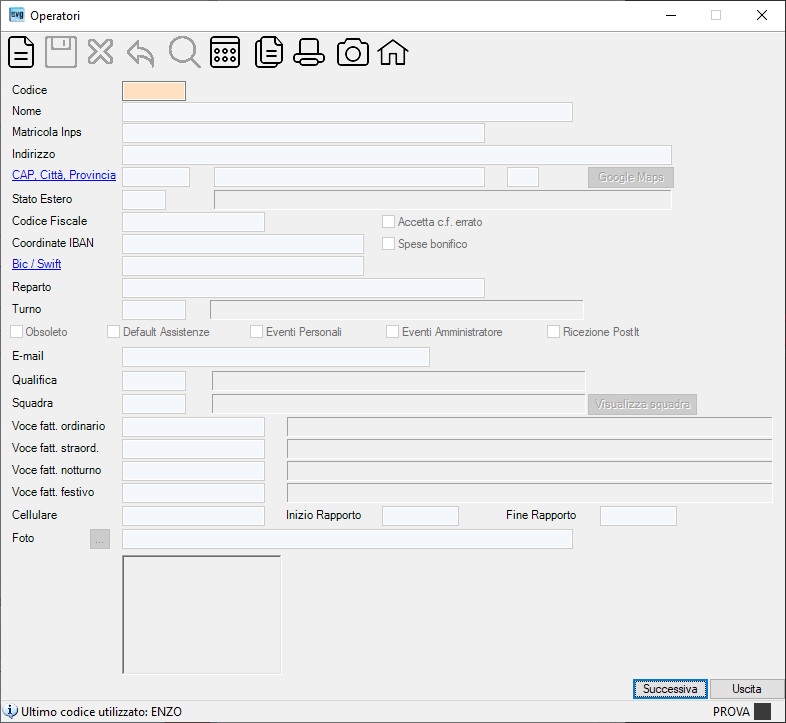This screenshot has height=723, width=786.
Task: Click the camera icon in toolbar
Action: click(353, 53)
